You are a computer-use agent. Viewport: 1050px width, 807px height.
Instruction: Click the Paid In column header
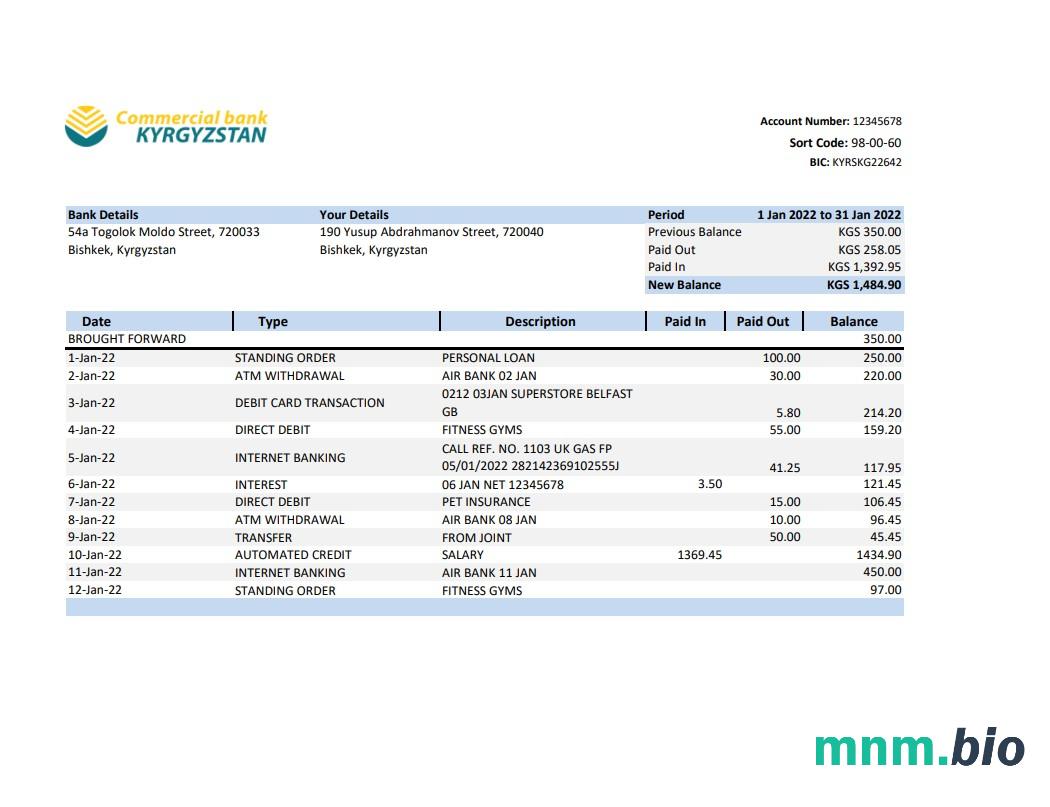pyautogui.click(x=685, y=321)
